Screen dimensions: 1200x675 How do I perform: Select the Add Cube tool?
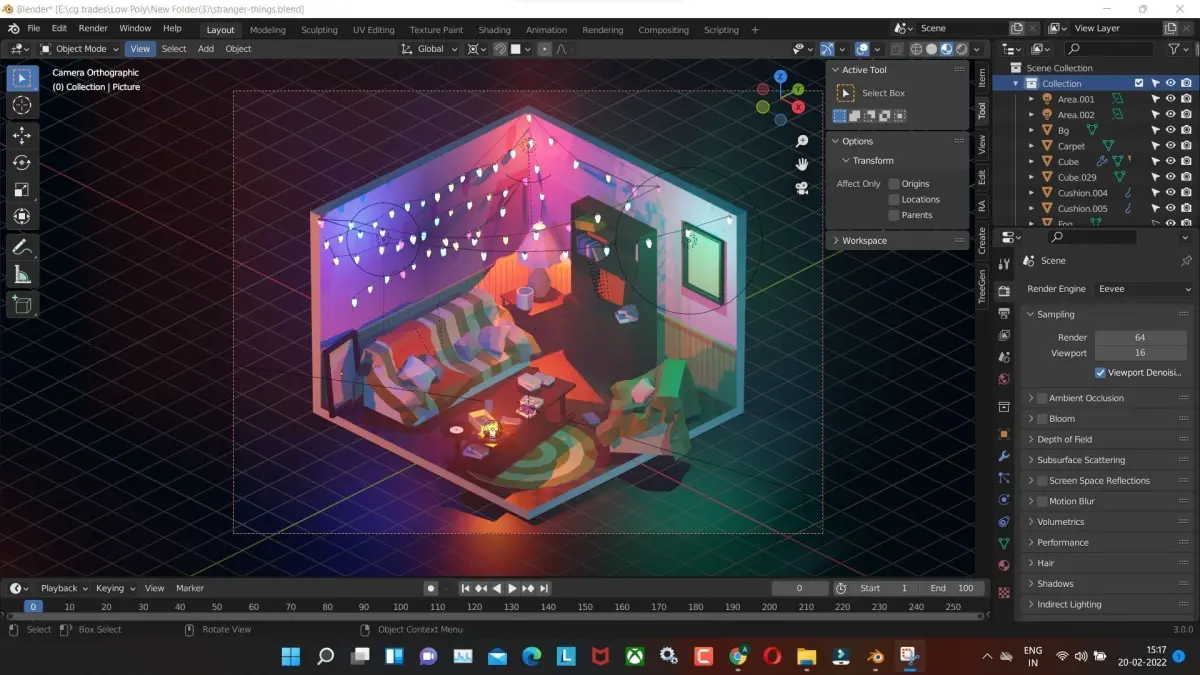[x=22, y=305]
